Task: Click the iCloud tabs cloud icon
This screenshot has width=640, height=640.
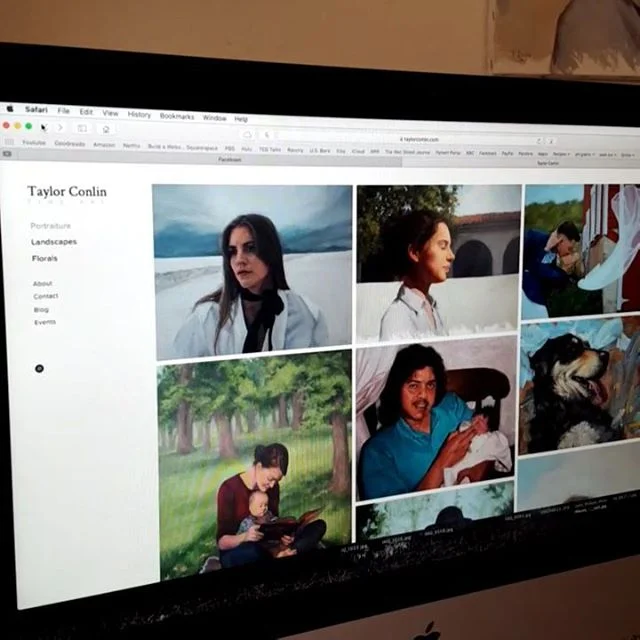Action: pyautogui.click(x=247, y=134)
